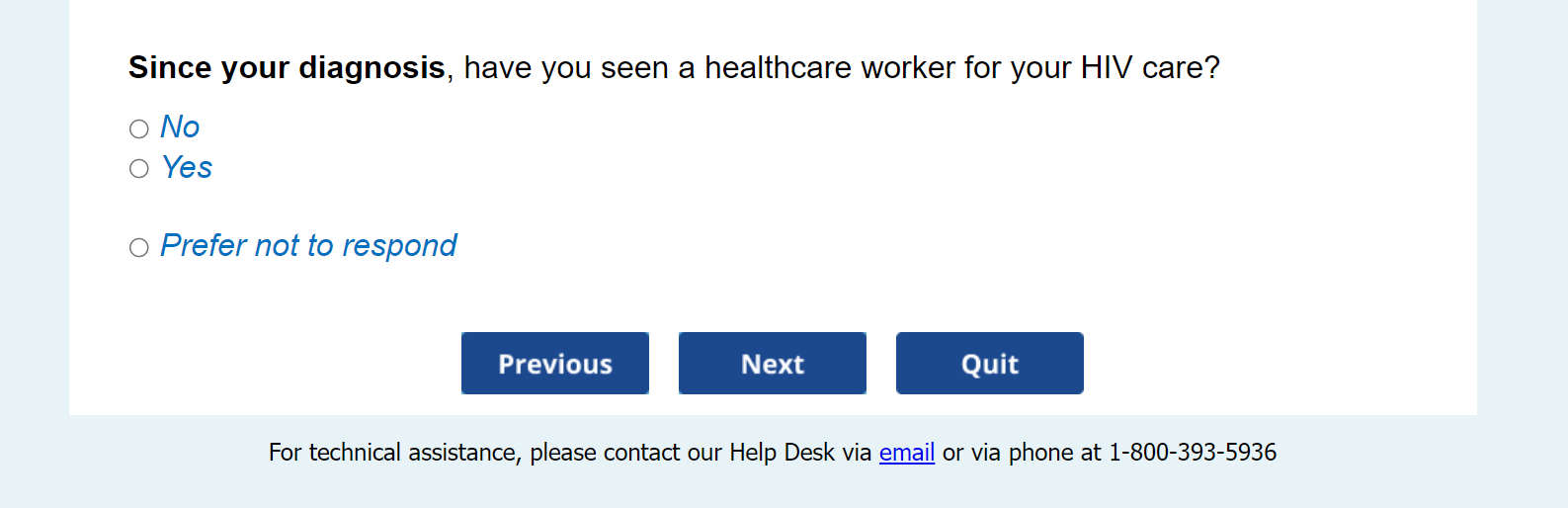Screen dimensions: 1568x508
Task: Click the bold "Since your diagnosis" text
Action: (287, 67)
